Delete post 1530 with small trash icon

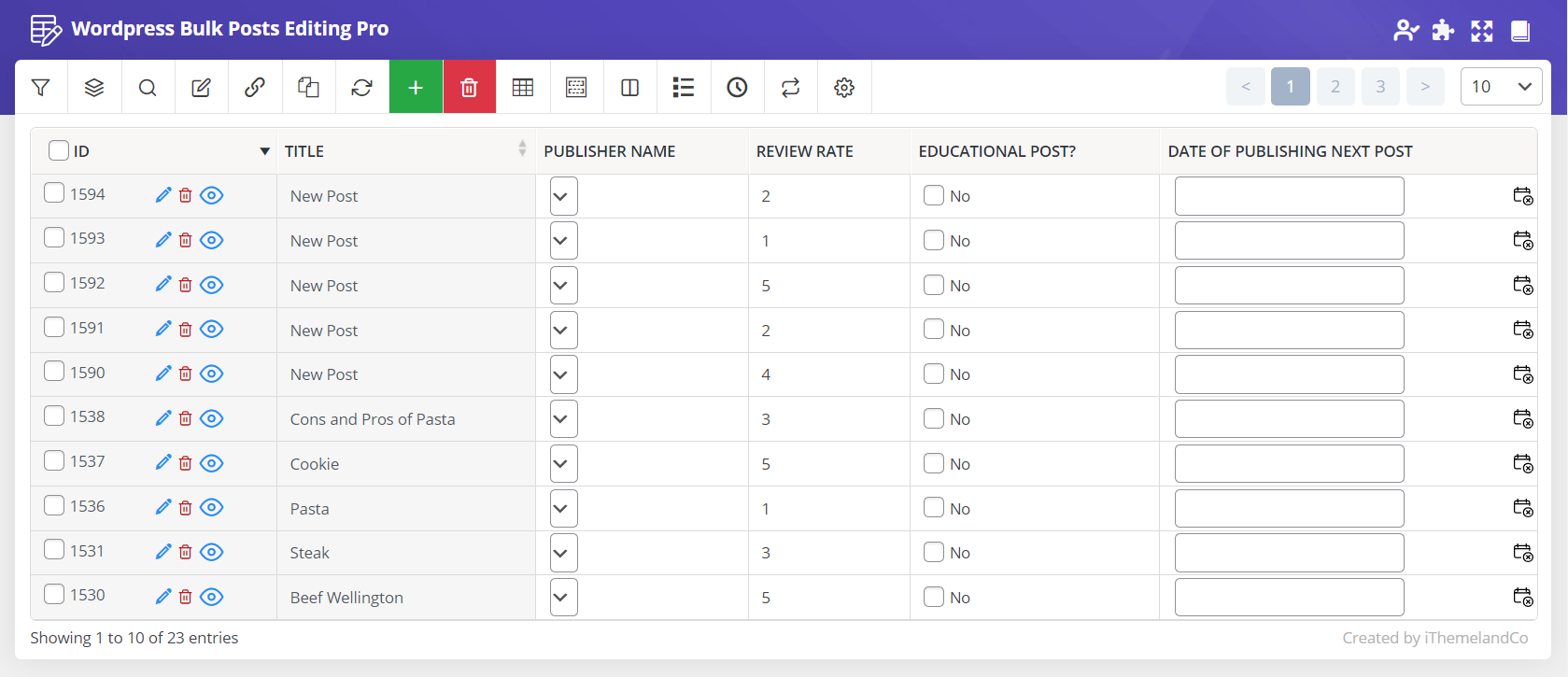coord(185,597)
